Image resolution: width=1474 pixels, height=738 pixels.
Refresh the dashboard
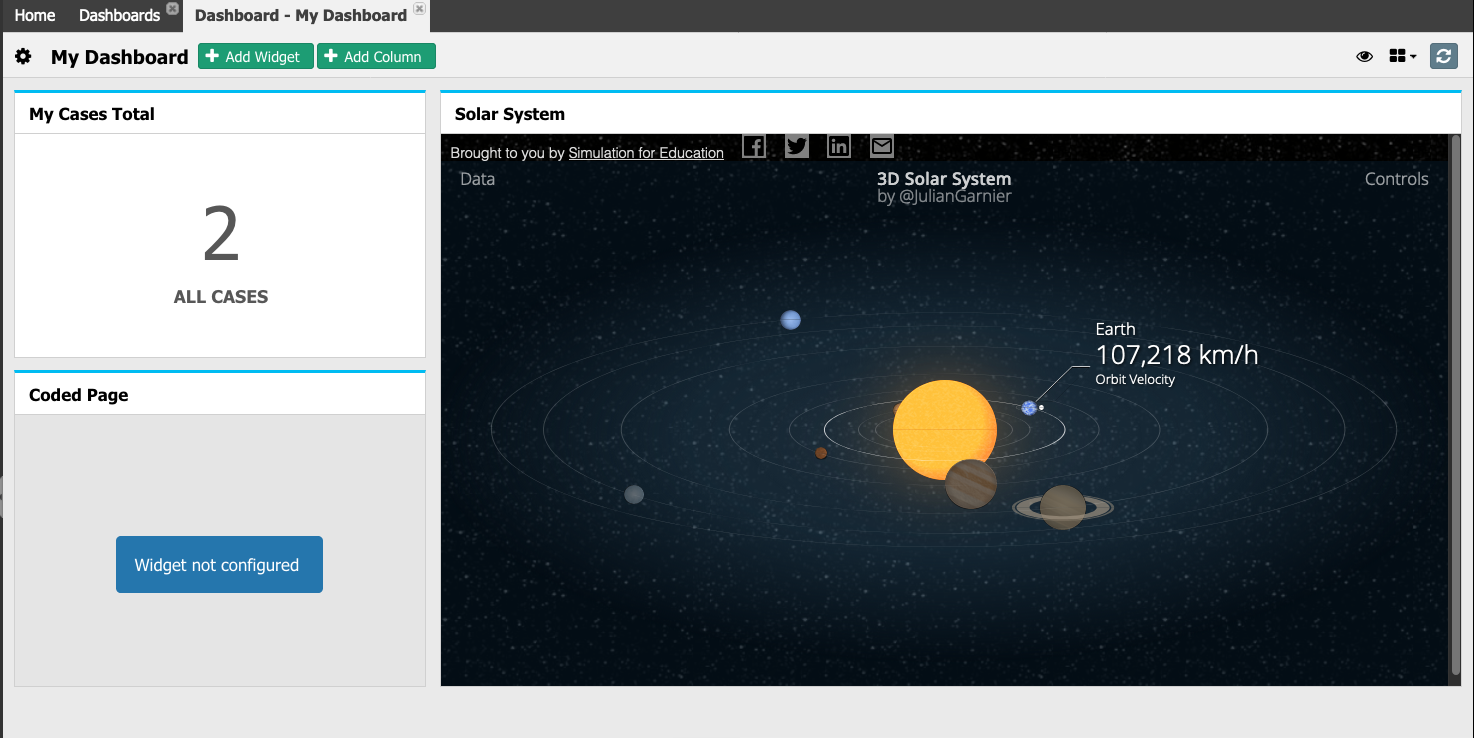point(1443,56)
